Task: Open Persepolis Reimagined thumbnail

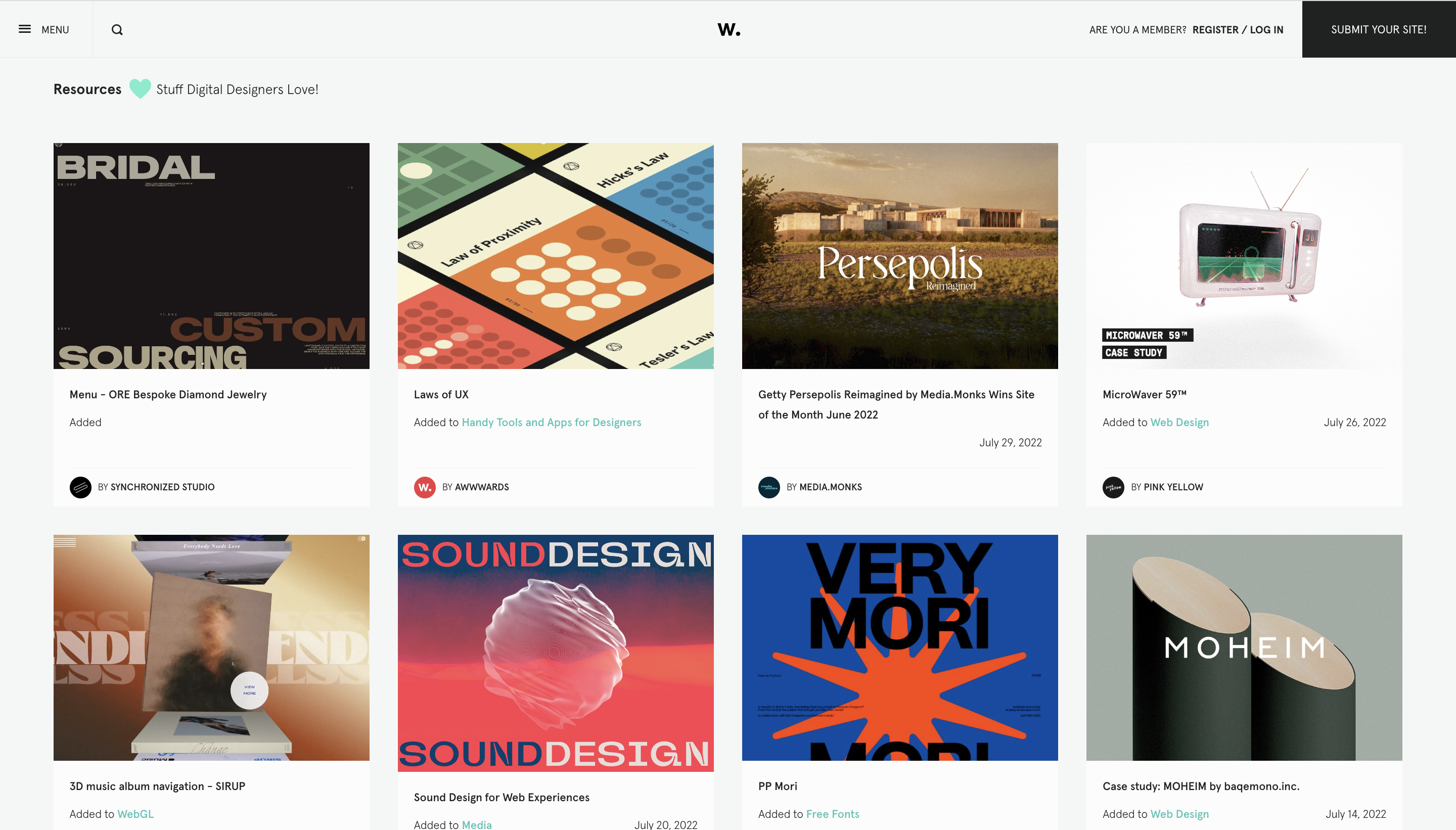Action: 899,255
